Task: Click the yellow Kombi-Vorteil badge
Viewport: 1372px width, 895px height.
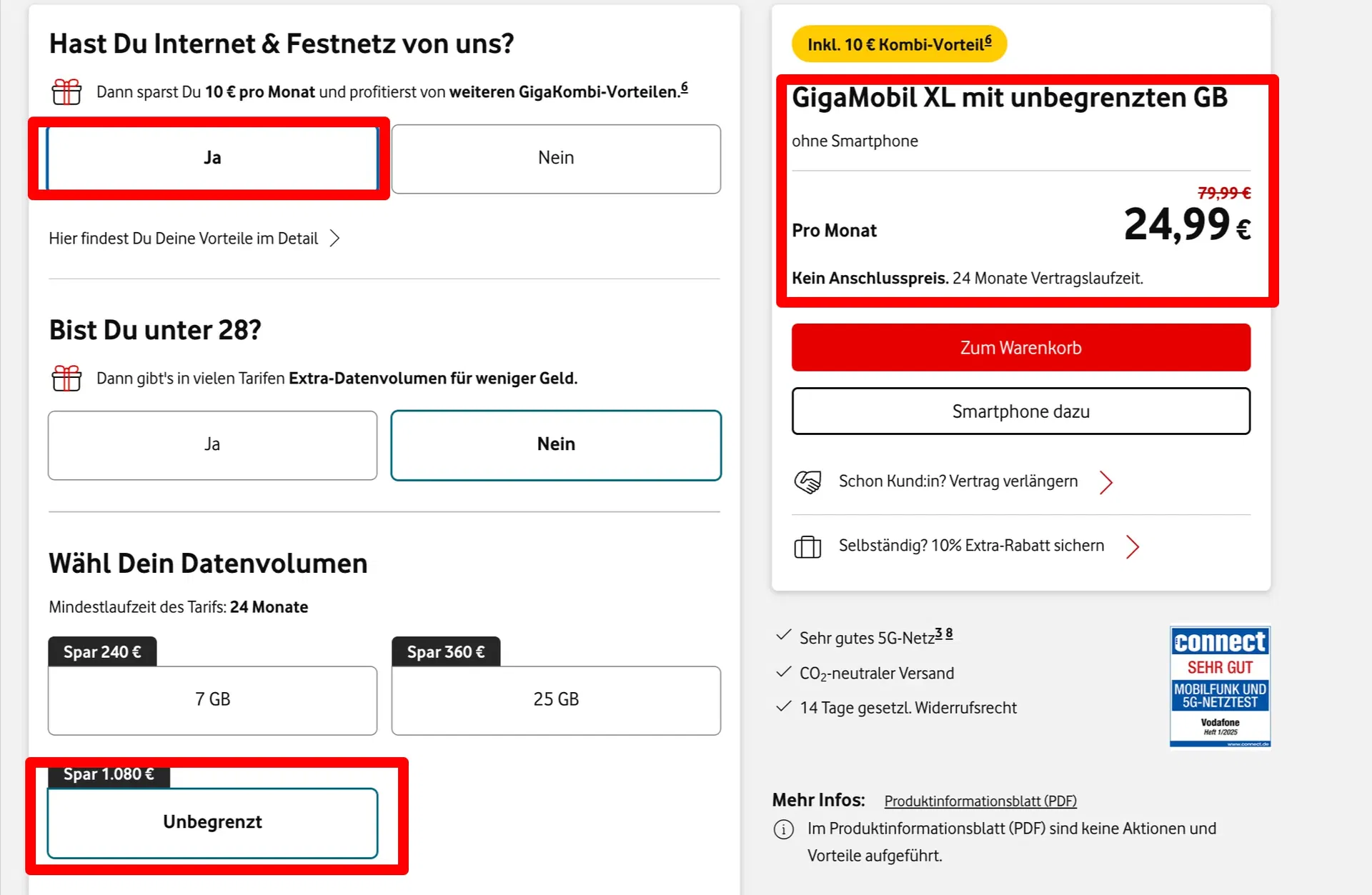Action: point(899,44)
